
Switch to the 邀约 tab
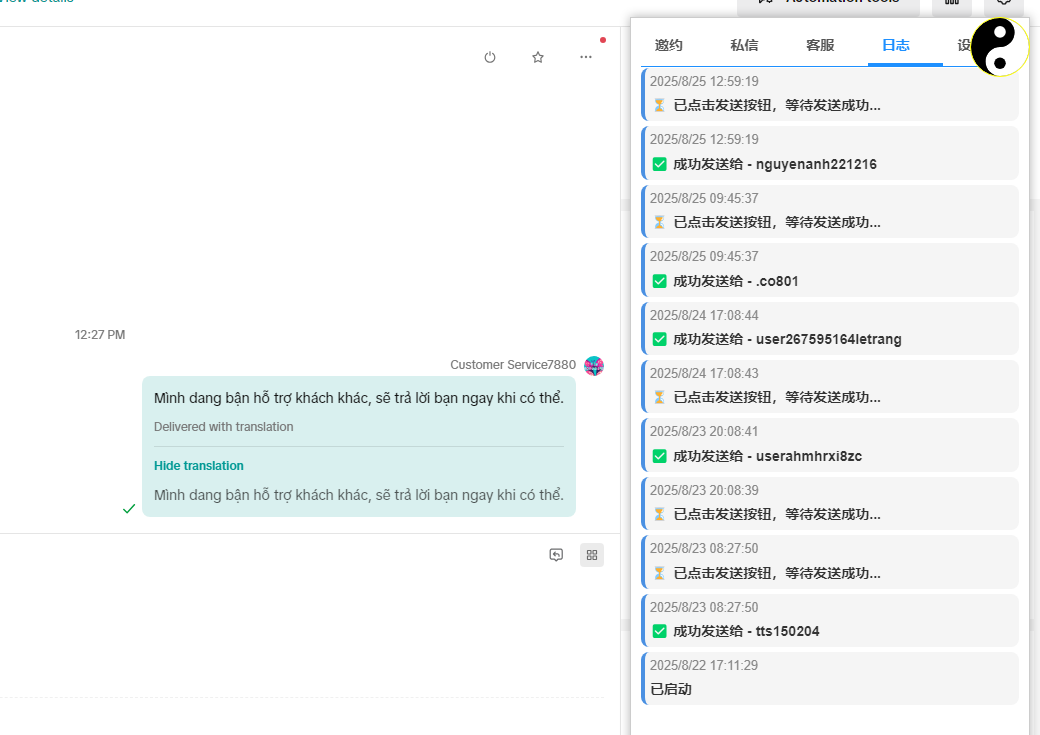(668, 45)
